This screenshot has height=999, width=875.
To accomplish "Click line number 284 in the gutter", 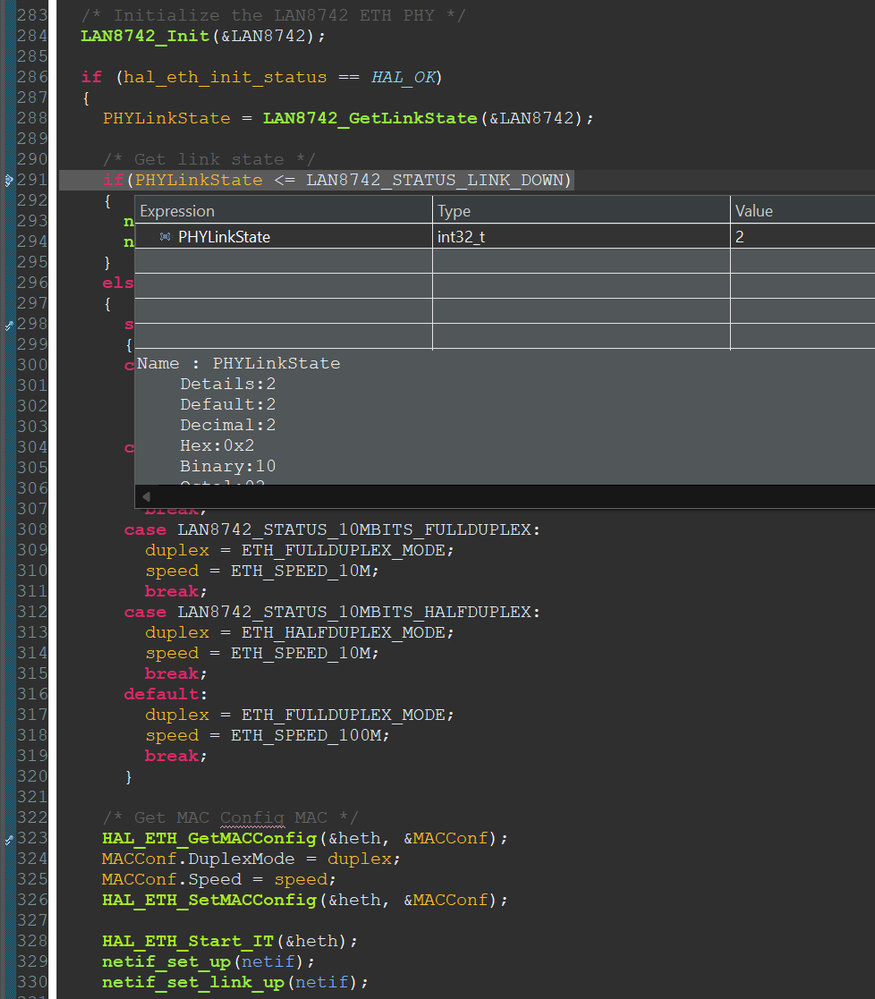I will click(33, 36).
